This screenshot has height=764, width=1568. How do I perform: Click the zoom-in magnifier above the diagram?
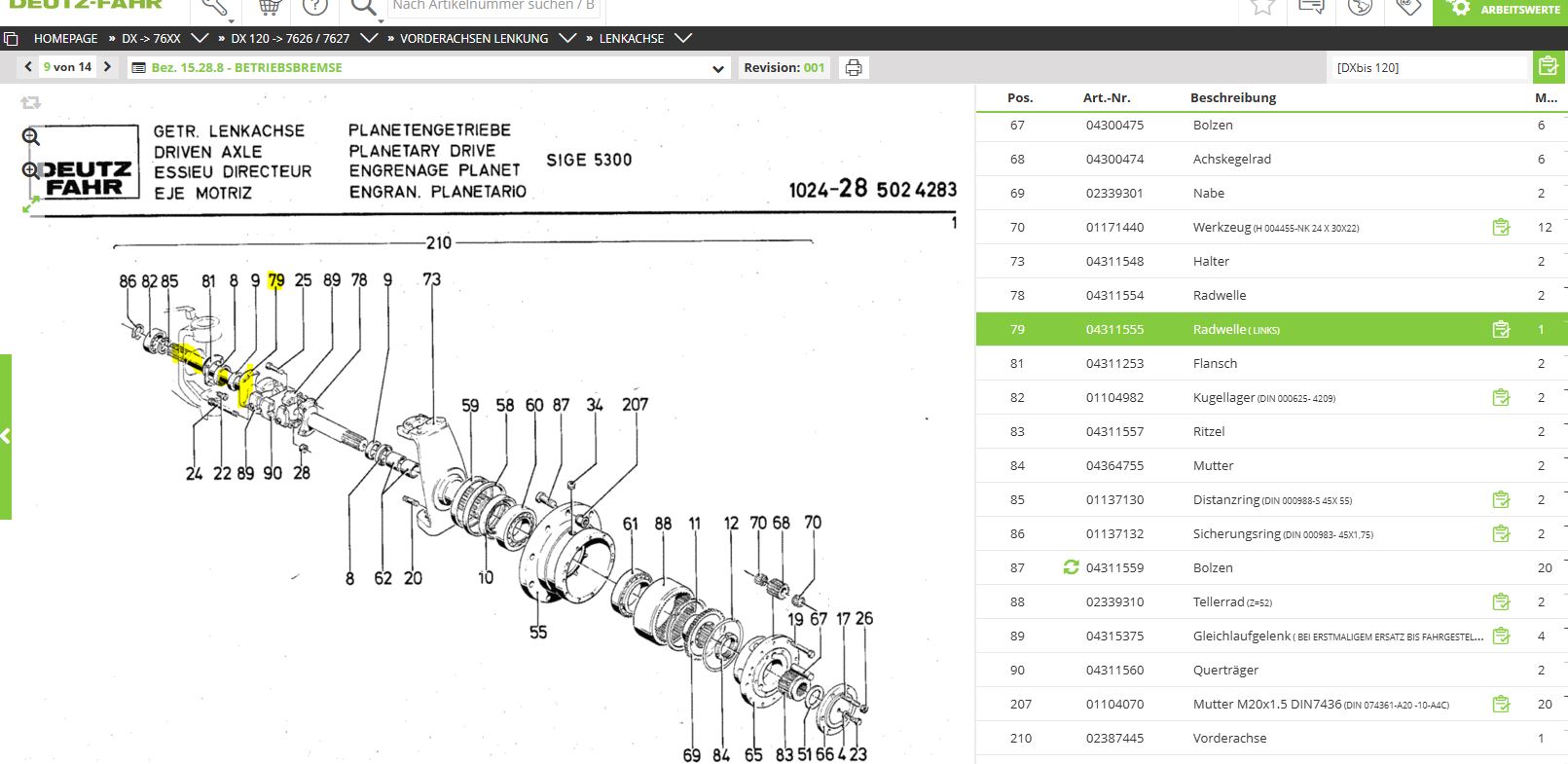(31, 137)
